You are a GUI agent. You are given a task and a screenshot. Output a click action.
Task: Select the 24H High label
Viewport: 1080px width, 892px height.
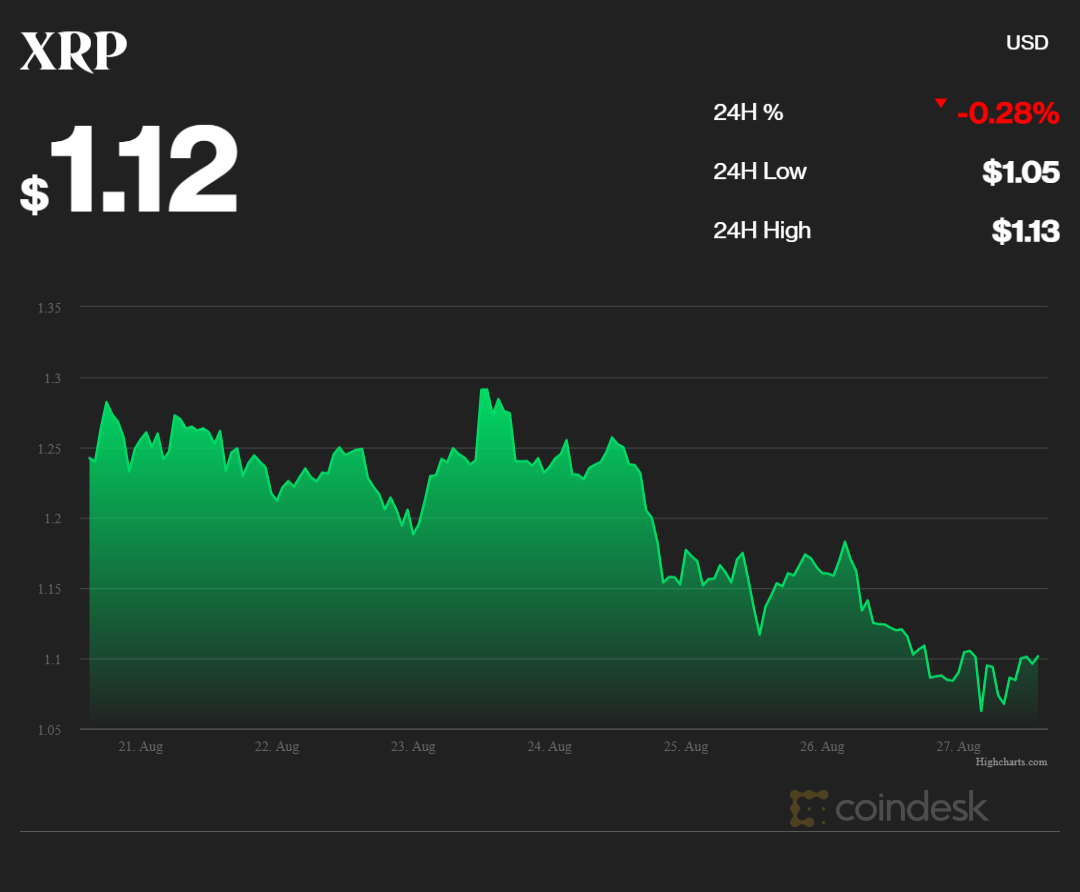pos(761,231)
